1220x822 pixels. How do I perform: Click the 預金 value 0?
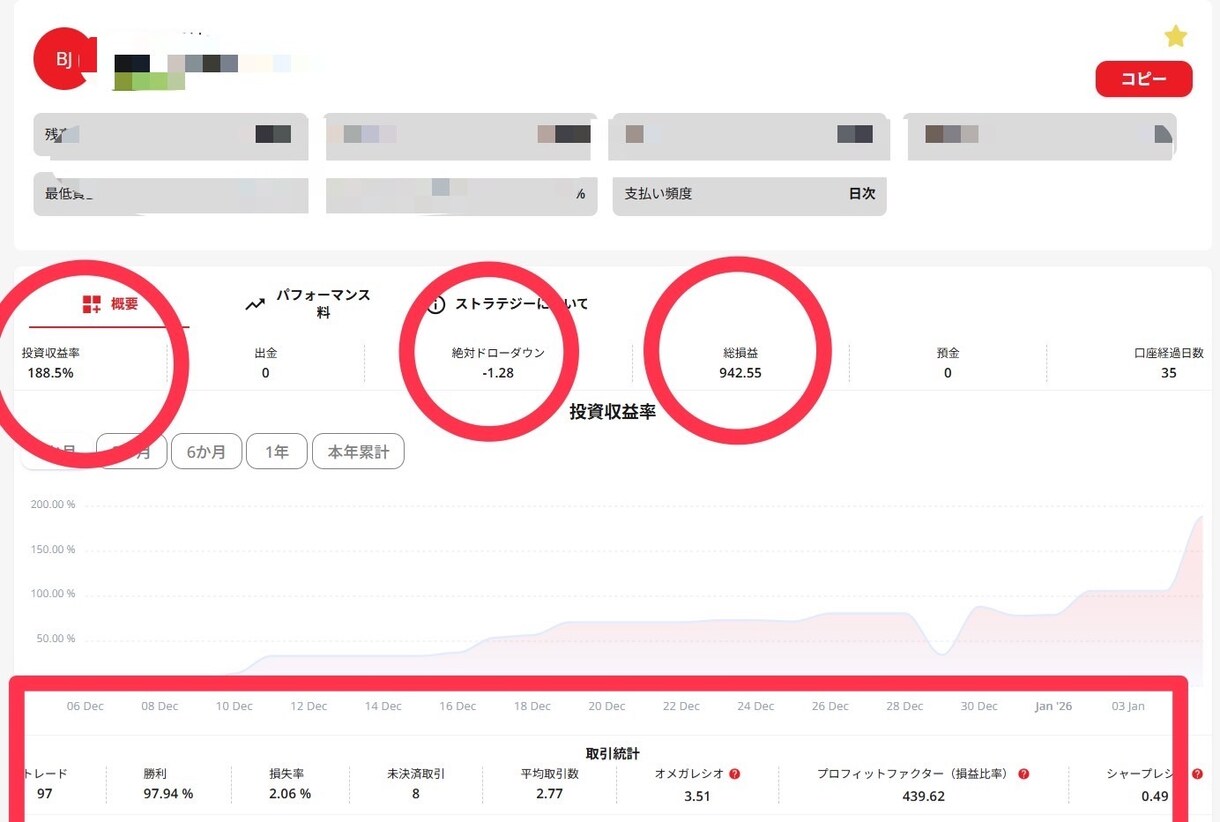point(948,373)
